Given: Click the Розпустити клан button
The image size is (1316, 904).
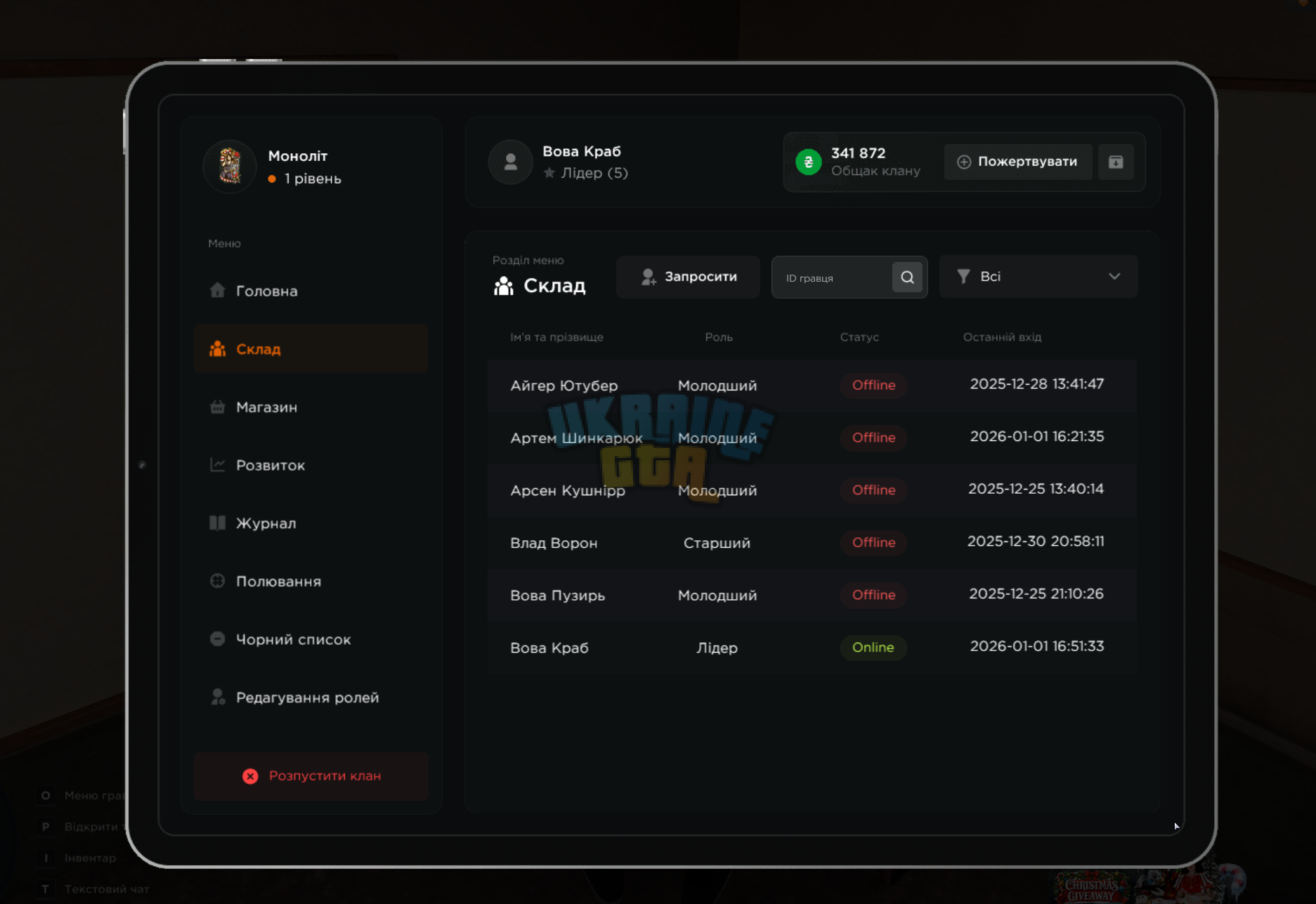Looking at the screenshot, I should 311,776.
